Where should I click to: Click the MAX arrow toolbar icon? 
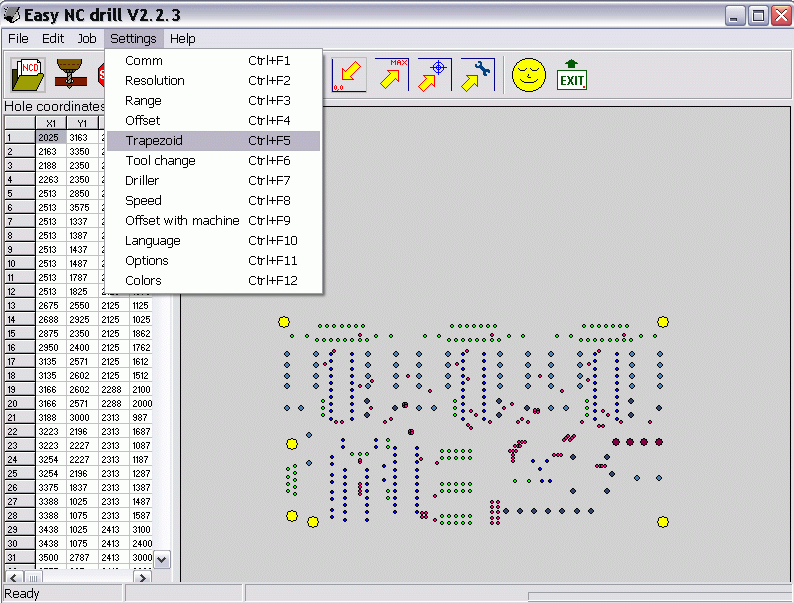pyautogui.click(x=392, y=74)
